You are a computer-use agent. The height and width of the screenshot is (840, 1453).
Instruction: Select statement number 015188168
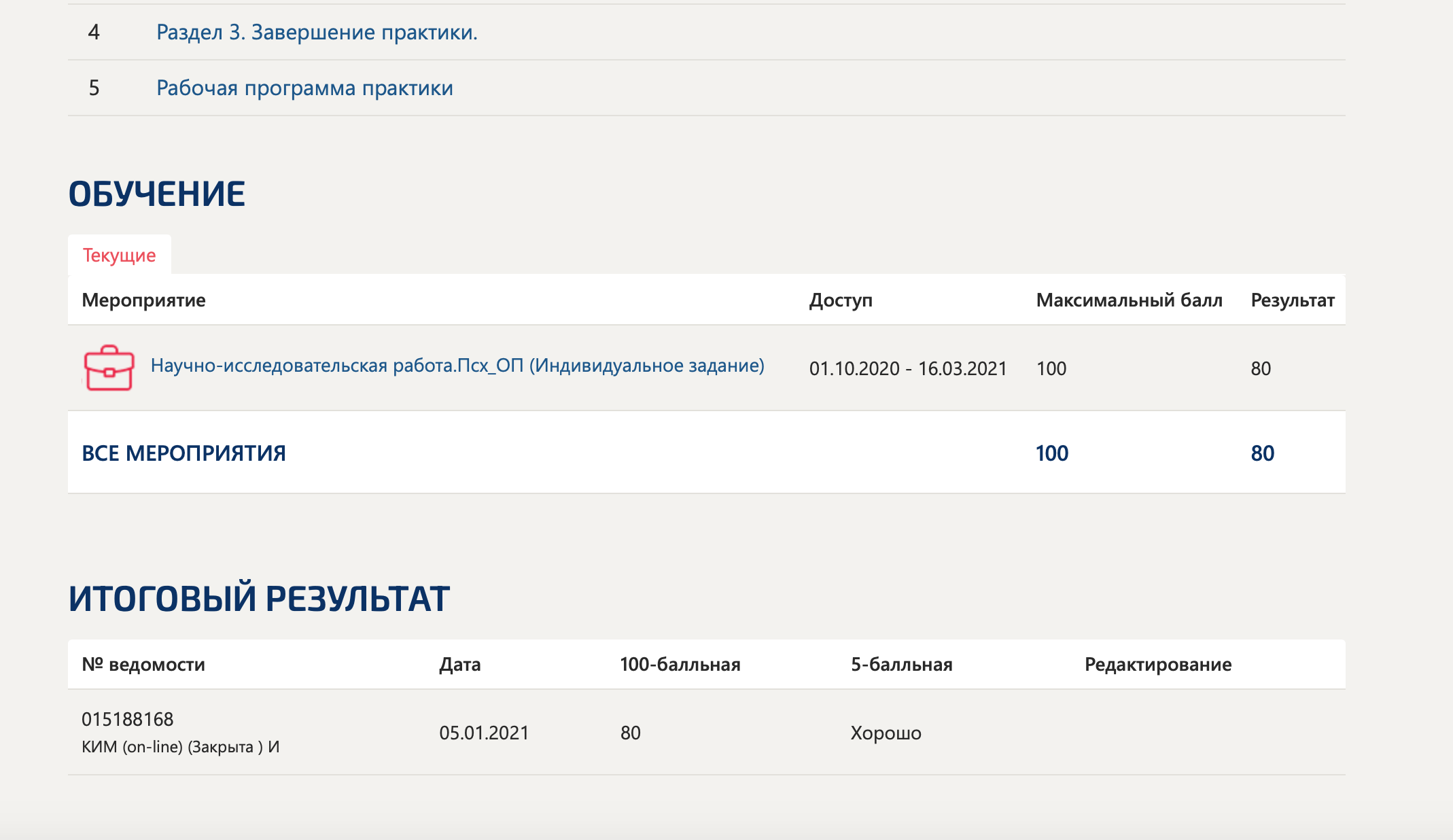coord(128,719)
